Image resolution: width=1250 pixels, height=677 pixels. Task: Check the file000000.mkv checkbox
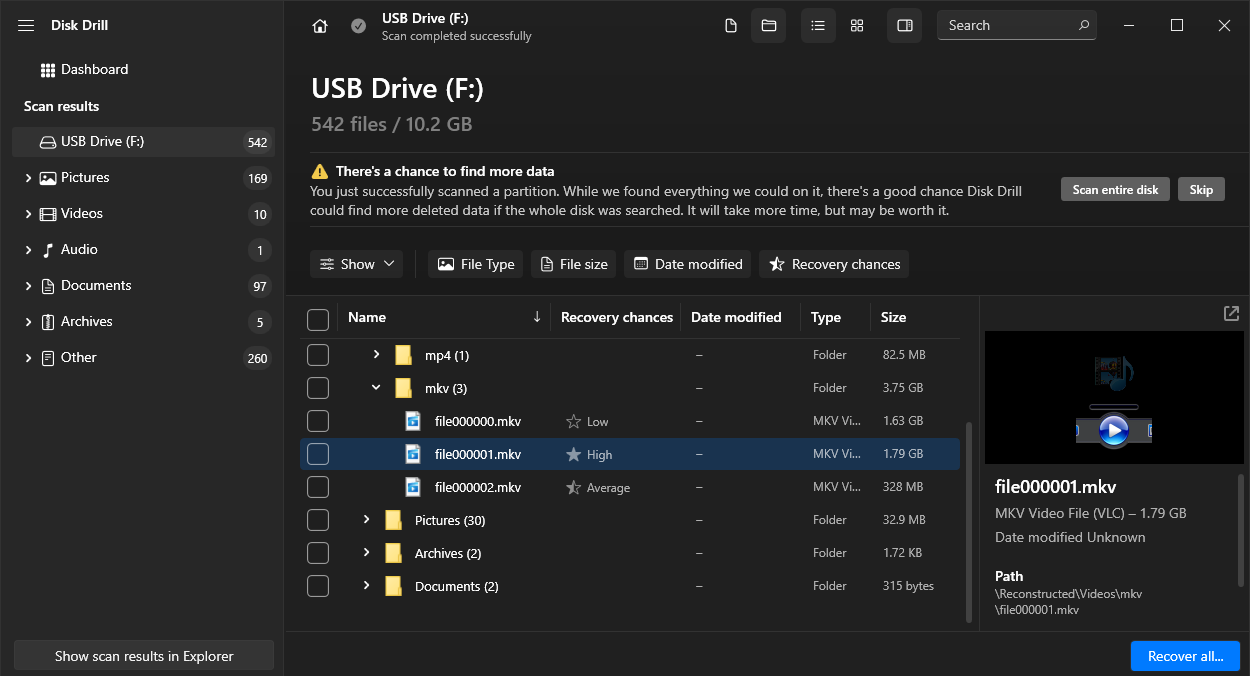click(318, 421)
